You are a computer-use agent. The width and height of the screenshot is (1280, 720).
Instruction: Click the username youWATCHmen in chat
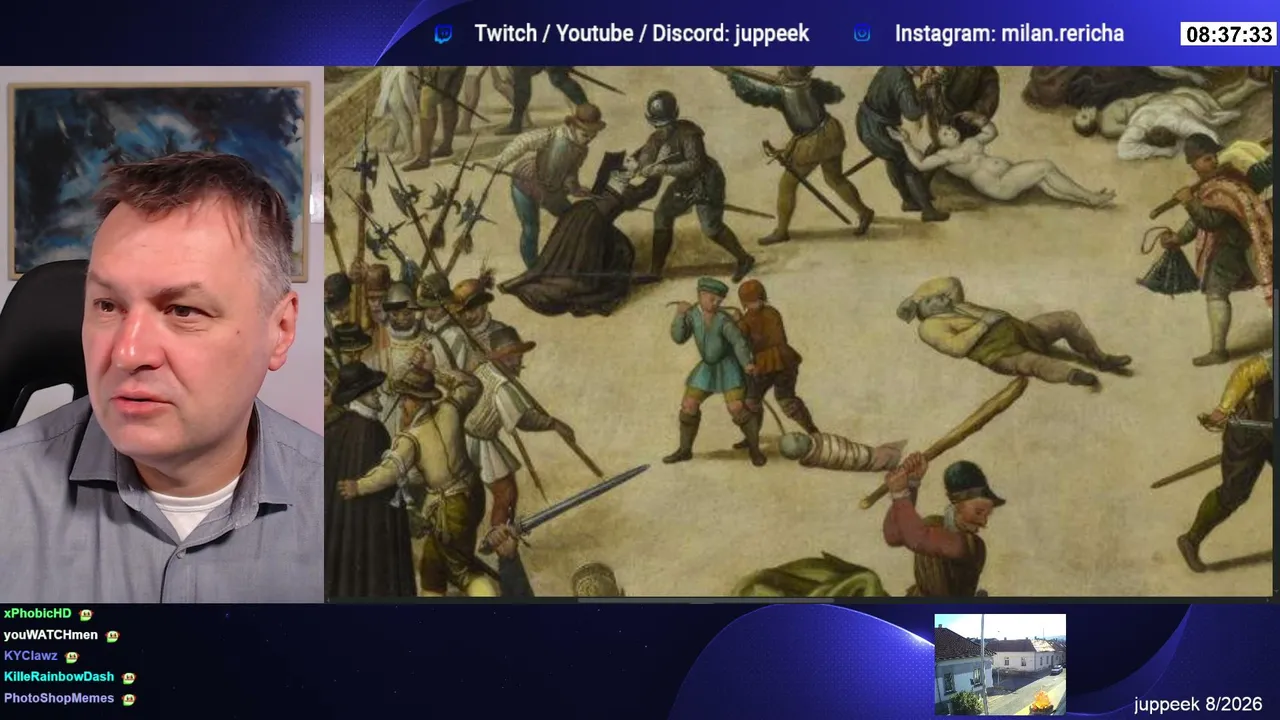[51, 635]
